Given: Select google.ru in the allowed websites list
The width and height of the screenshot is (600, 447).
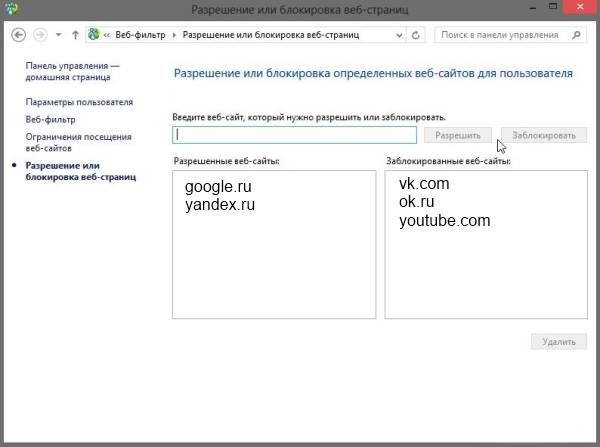Looking at the screenshot, I should [x=220, y=186].
